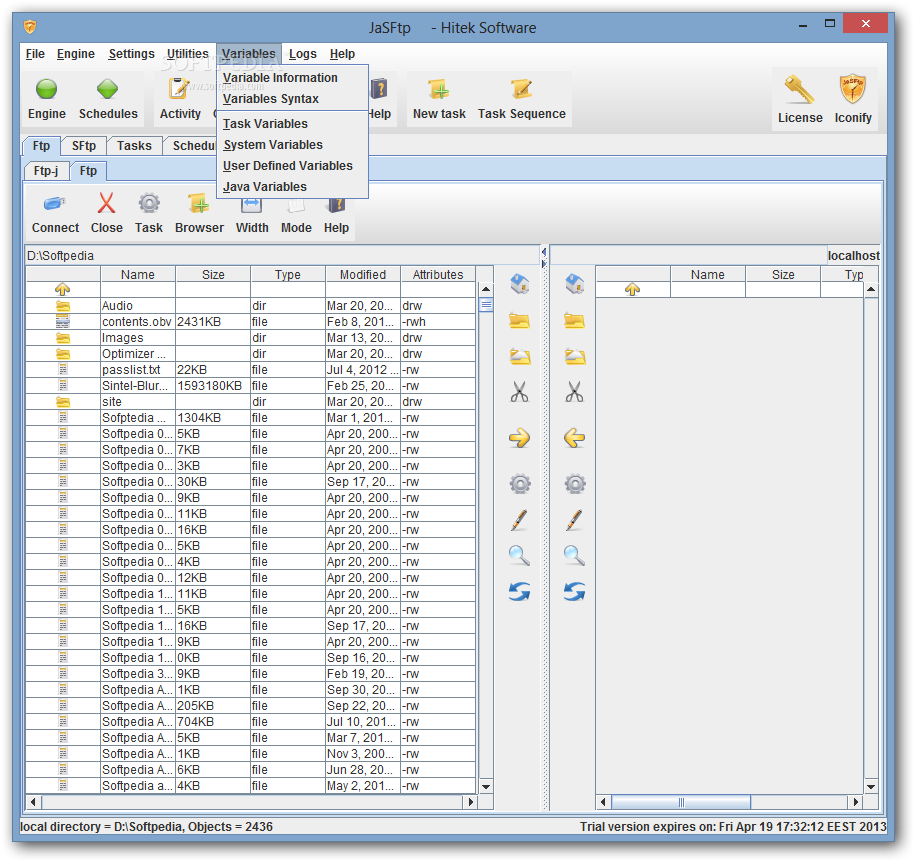Go up local parent directory arrow
This screenshot has width=915, height=862.
pos(62,289)
